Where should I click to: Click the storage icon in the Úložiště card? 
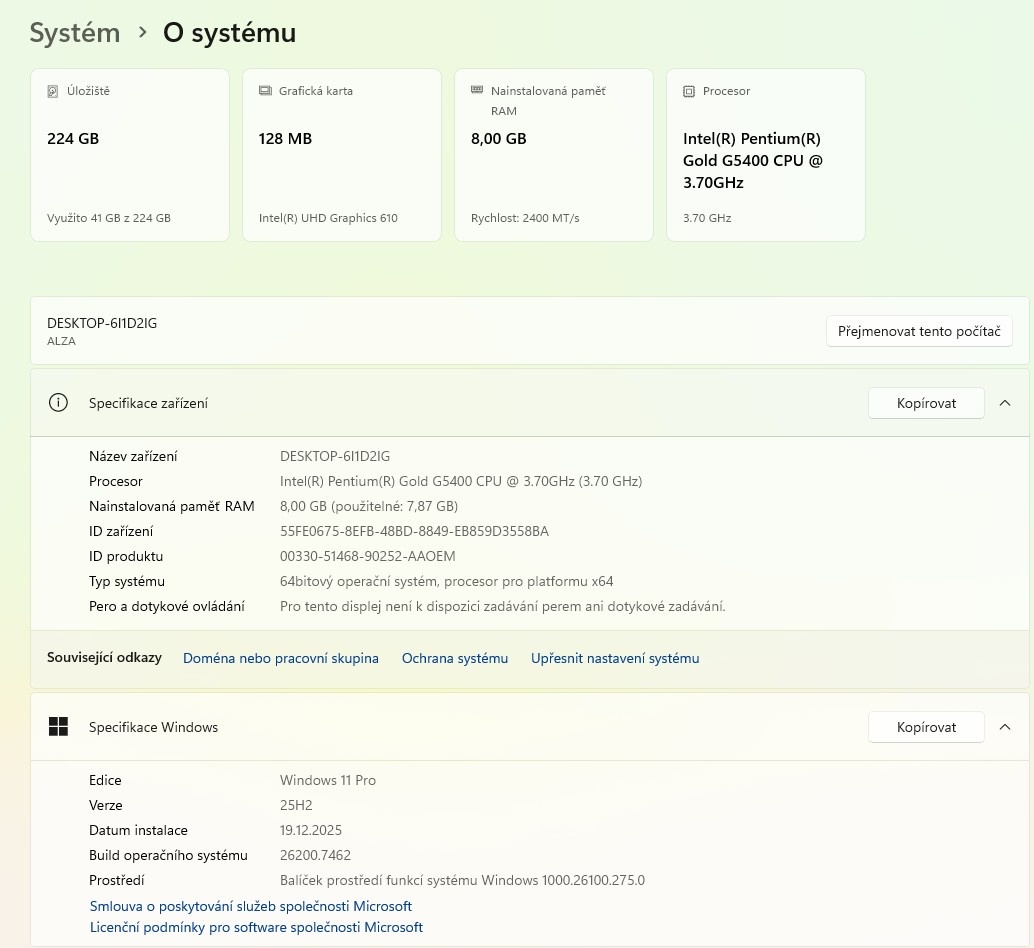(53, 91)
